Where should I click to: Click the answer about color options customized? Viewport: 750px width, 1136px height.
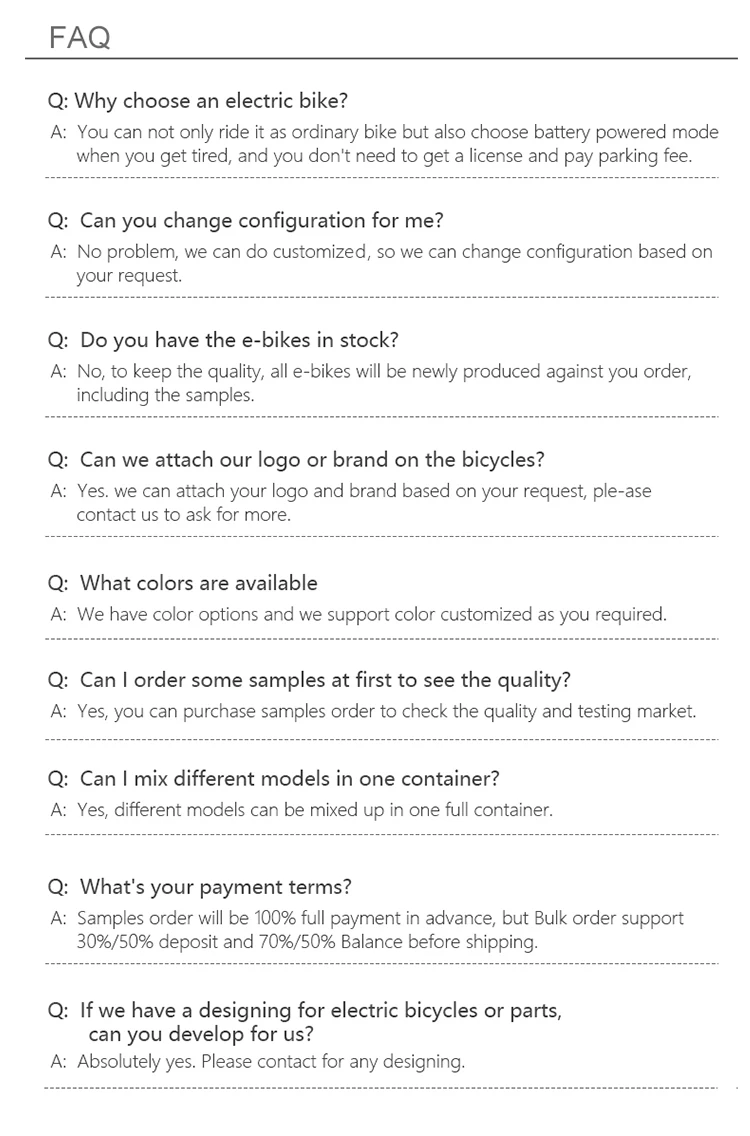371,614
